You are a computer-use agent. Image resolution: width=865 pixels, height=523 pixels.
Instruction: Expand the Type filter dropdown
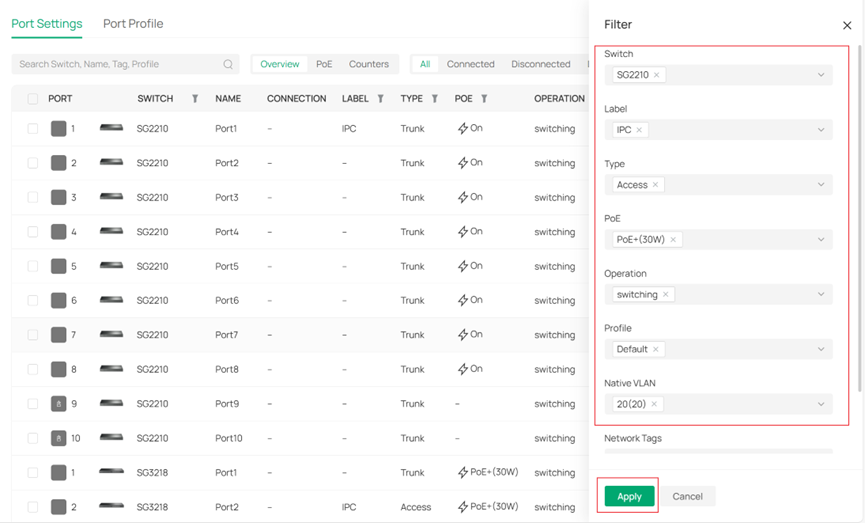pyautogui.click(x=821, y=185)
